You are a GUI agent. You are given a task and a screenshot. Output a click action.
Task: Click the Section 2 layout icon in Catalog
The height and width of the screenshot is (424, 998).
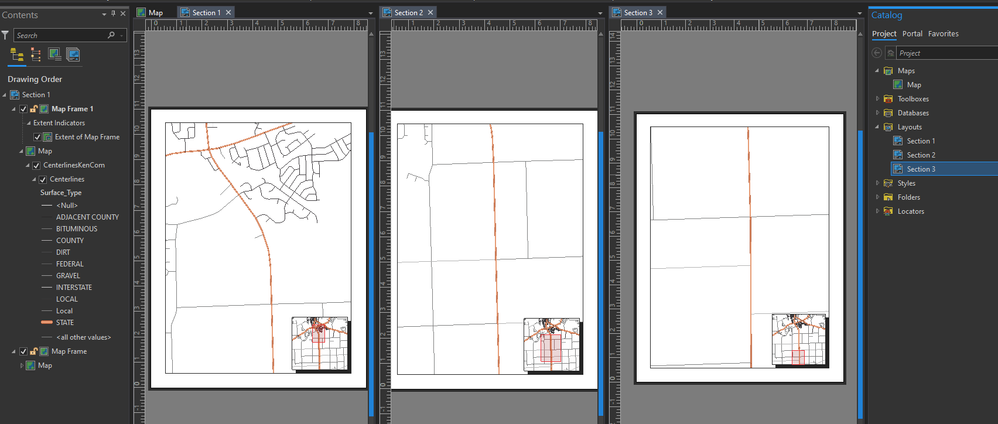click(x=898, y=155)
